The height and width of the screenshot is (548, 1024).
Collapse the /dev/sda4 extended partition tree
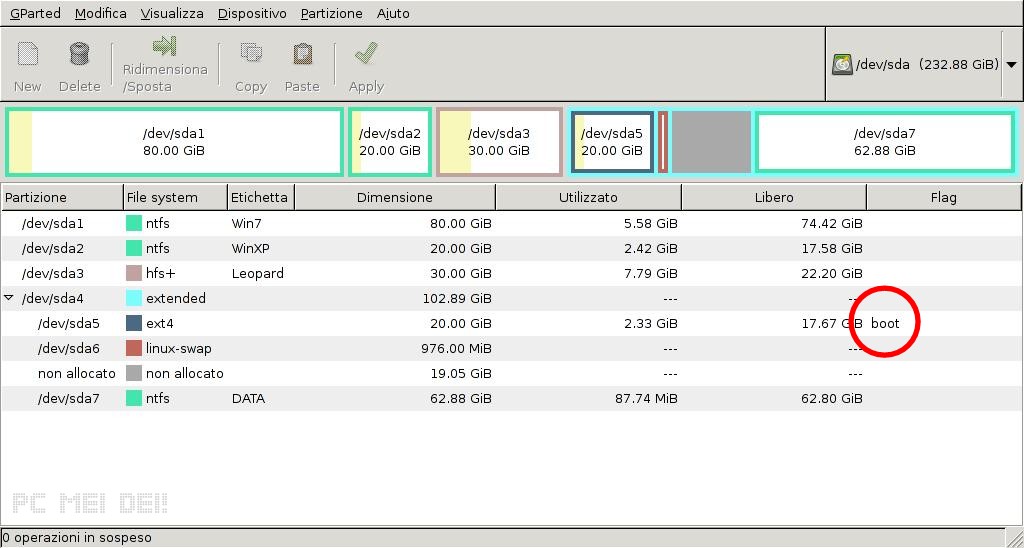point(9,298)
